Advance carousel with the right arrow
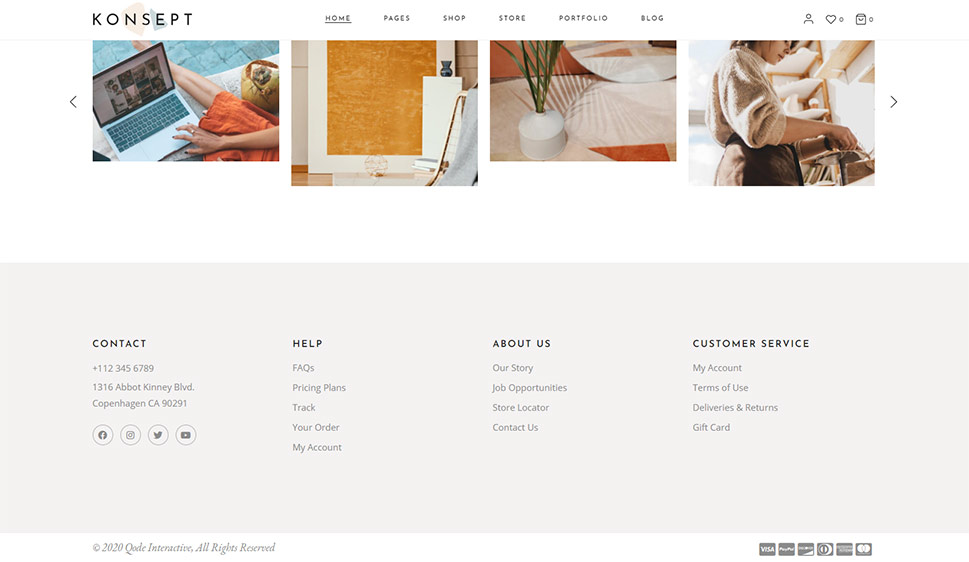 tap(894, 101)
